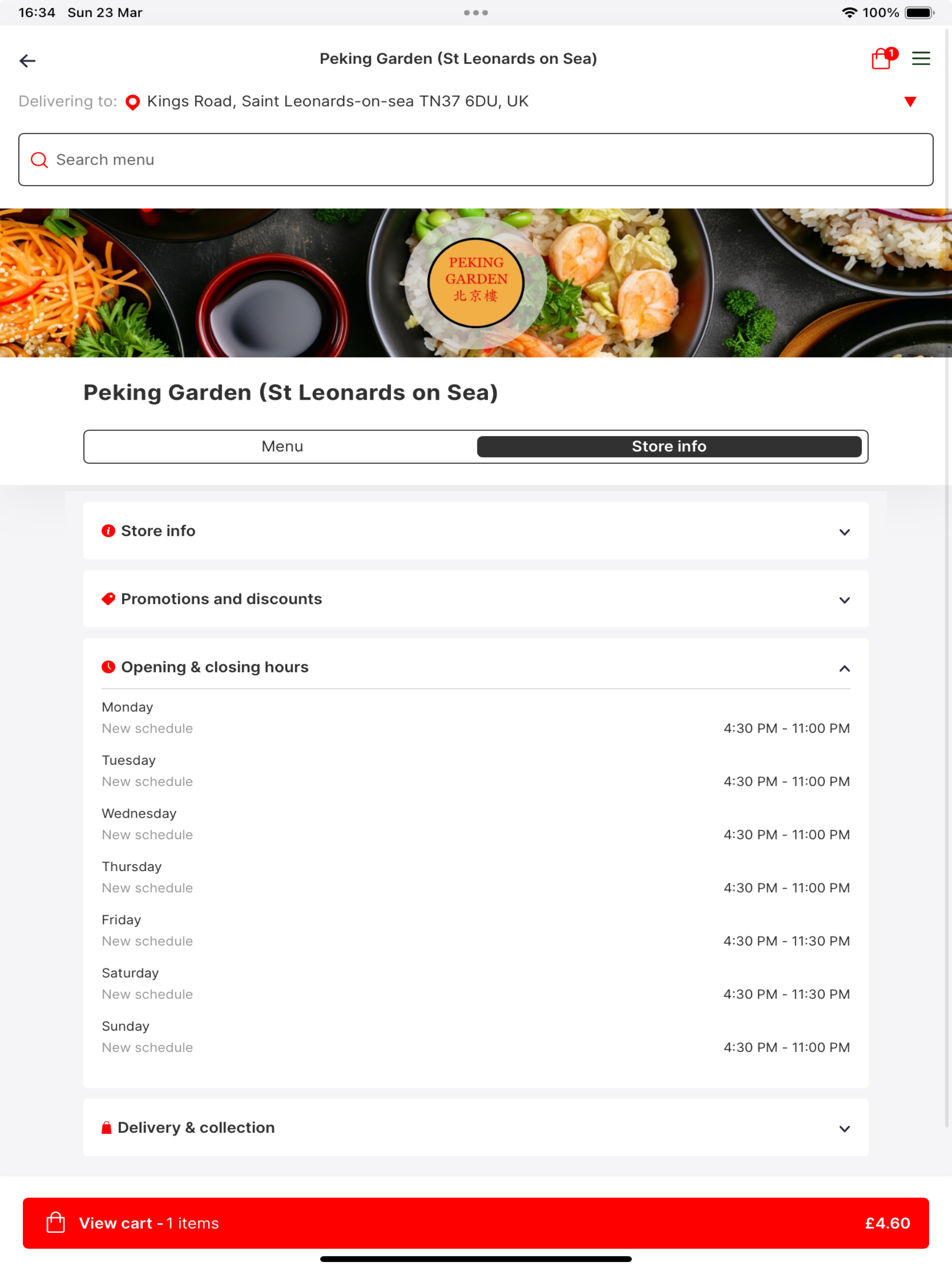
Task: Tap the 16:34 status bar clock
Action: (x=37, y=13)
